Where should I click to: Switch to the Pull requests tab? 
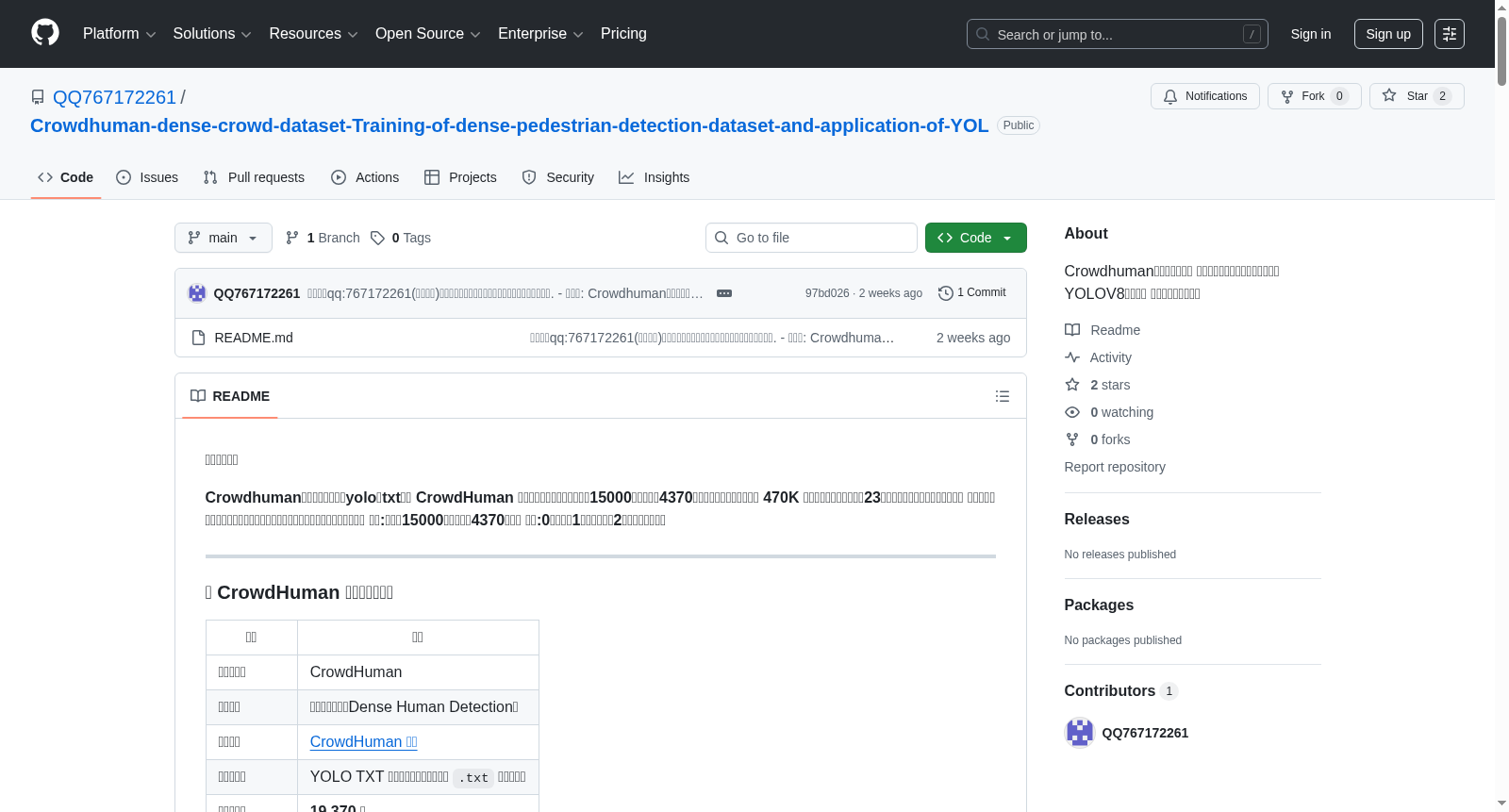254,177
